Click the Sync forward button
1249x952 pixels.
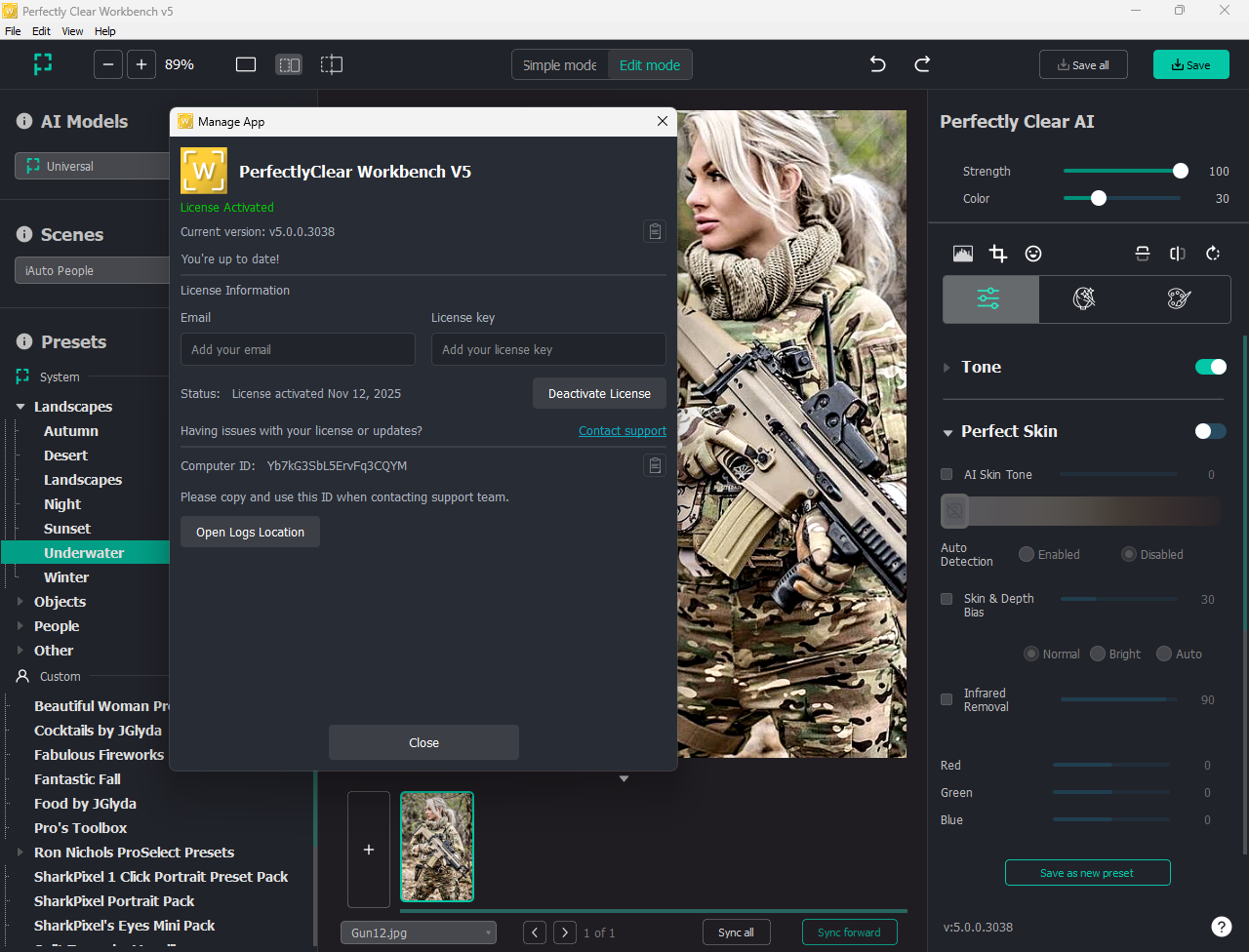(x=849, y=932)
